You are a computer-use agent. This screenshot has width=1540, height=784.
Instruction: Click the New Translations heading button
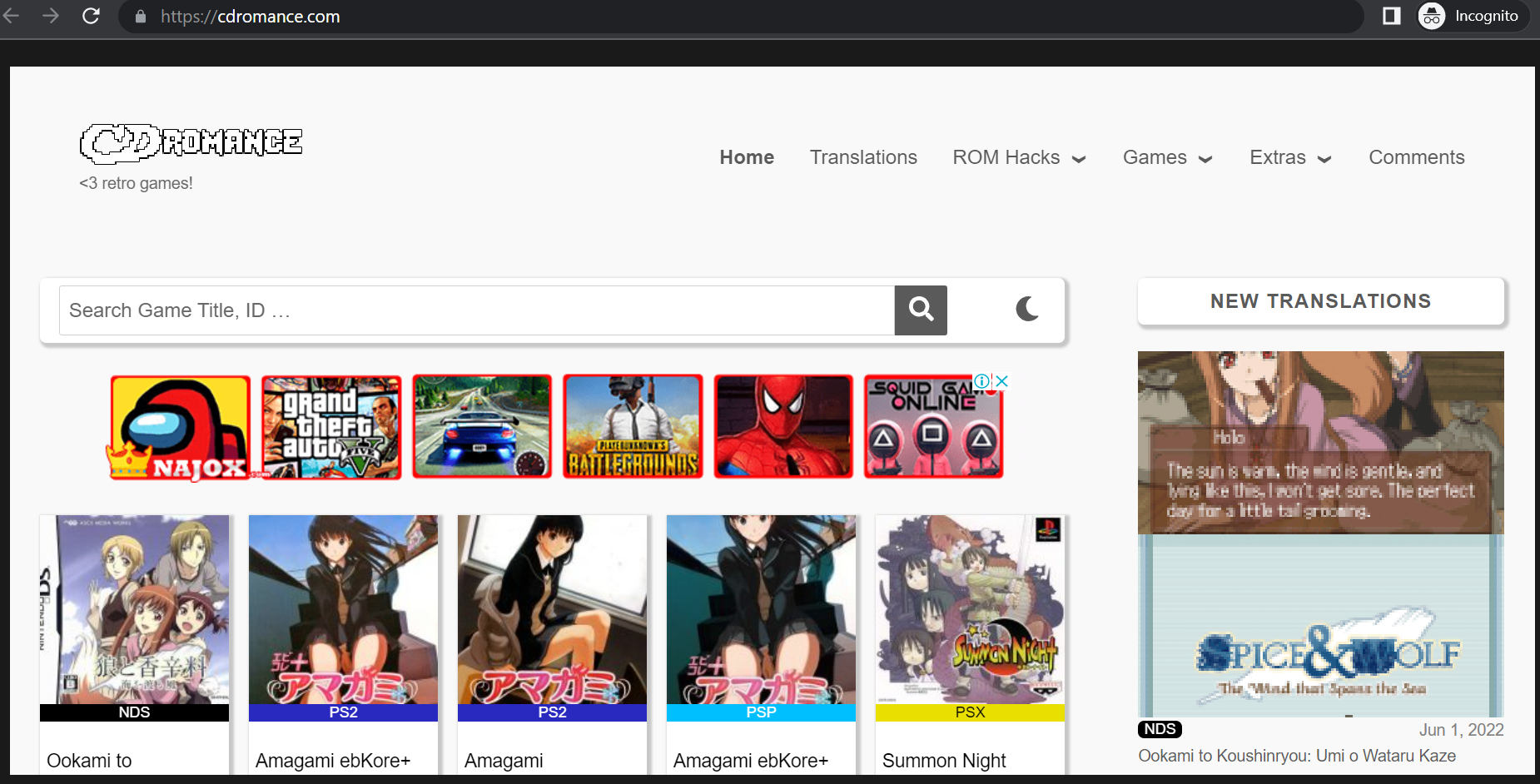(1320, 301)
